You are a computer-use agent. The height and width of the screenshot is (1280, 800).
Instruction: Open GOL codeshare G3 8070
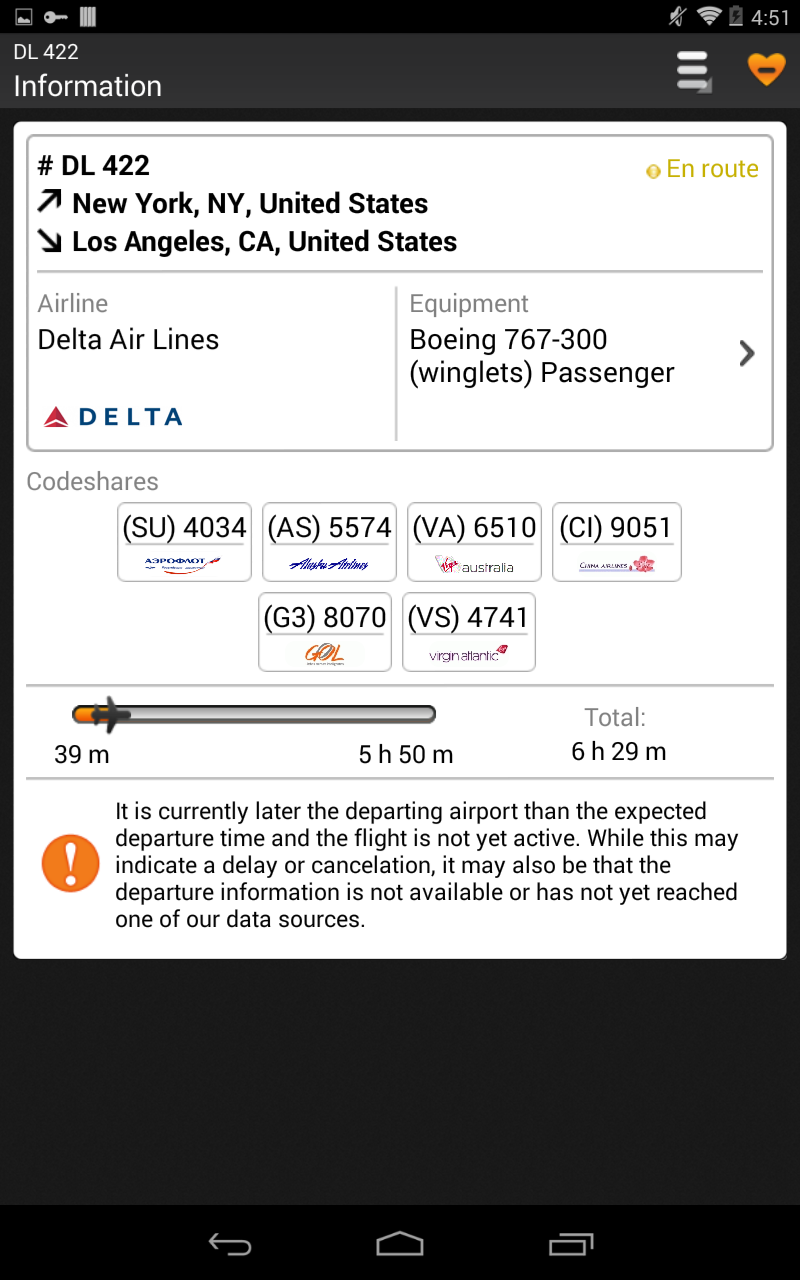(x=325, y=631)
